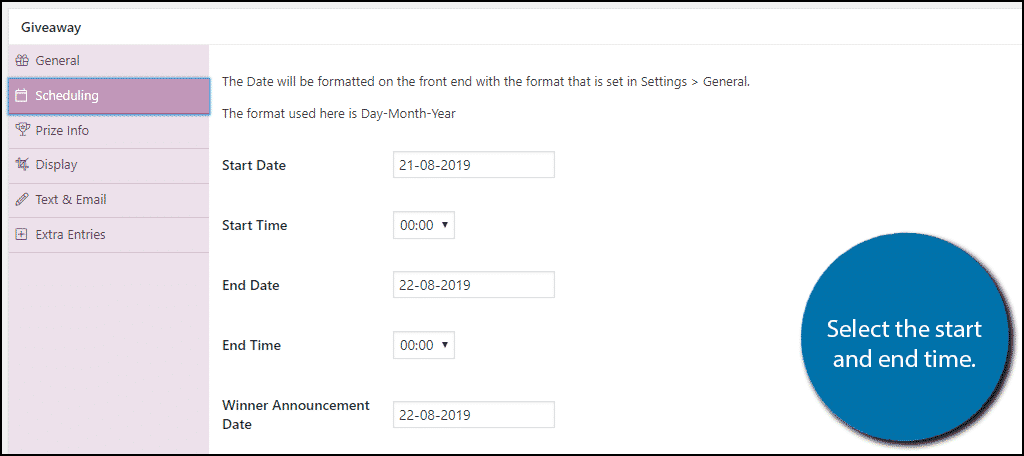The width and height of the screenshot is (1024, 456).
Task: Go to the Extra Entries tab
Action: point(108,235)
